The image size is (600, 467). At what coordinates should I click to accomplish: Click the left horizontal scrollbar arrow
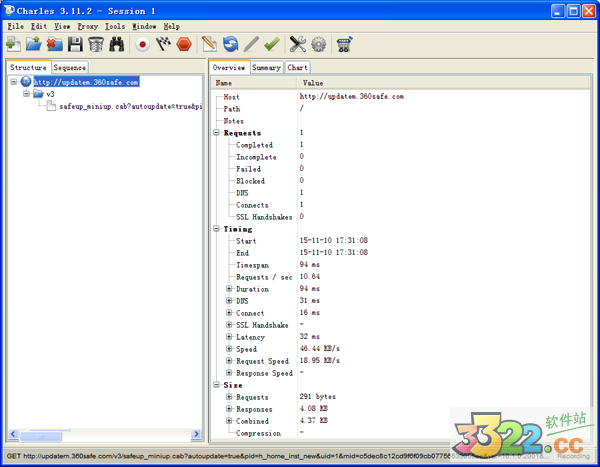[13, 434]
